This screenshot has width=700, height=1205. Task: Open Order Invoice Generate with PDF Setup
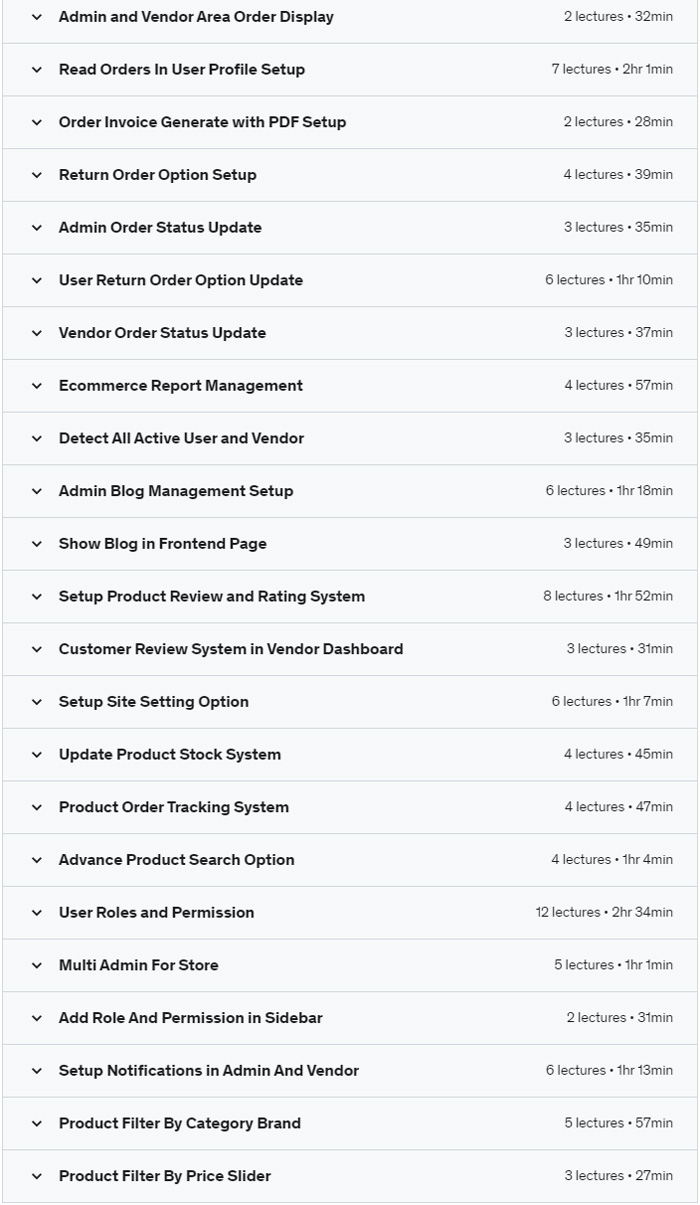pos(202,122)
